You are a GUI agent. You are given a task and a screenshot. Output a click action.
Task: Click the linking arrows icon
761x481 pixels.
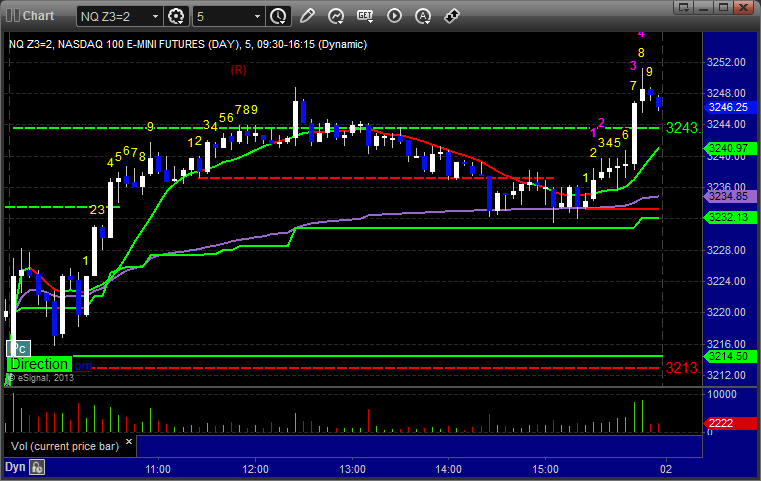[x=452, y=16]
